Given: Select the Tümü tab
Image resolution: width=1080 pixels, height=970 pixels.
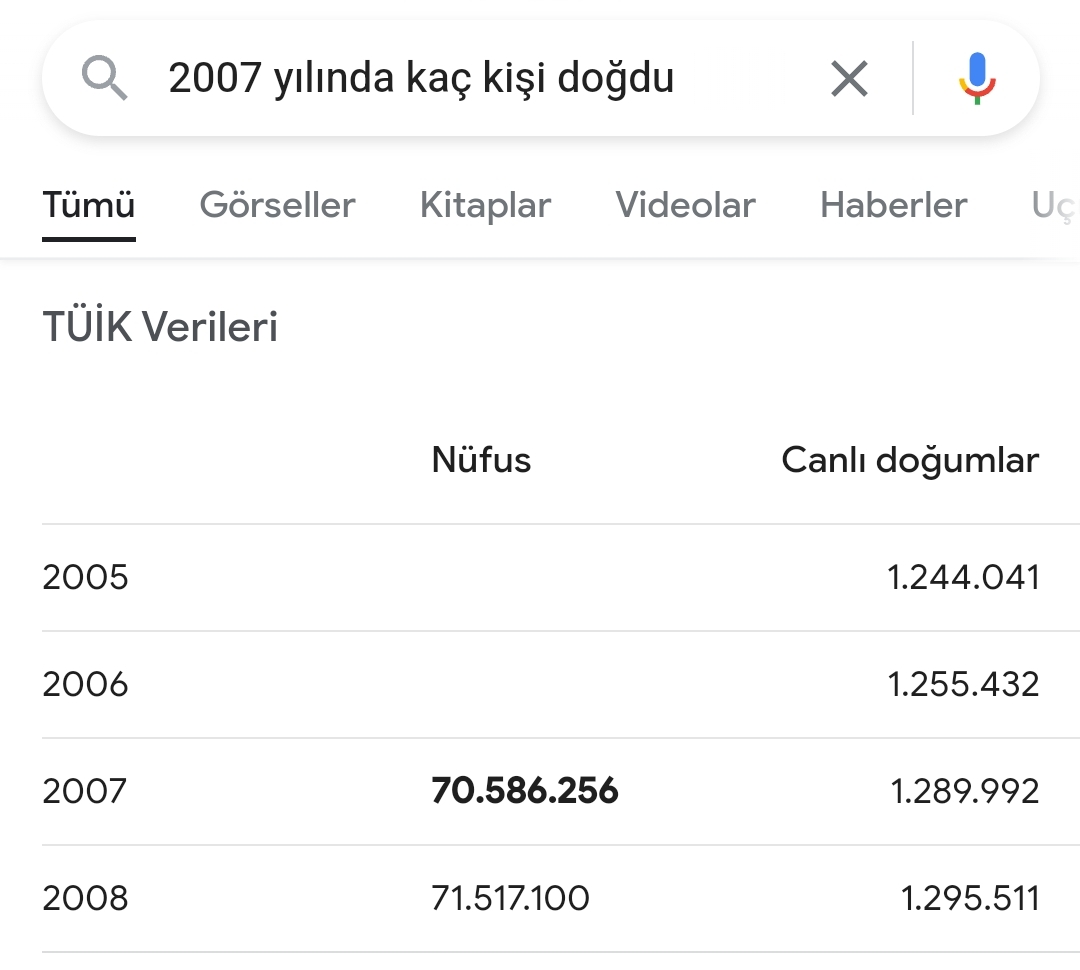Looking at the screenshot, I should click(x=89, y=205).
